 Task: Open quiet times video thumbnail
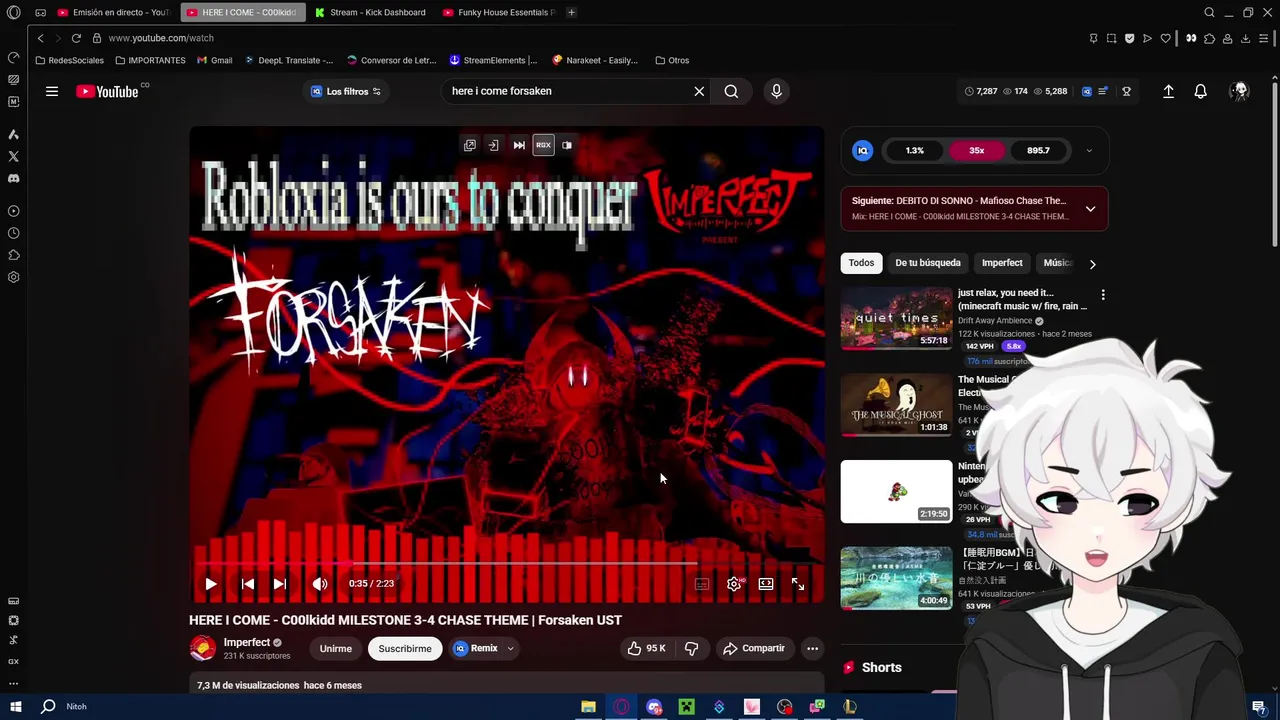896,319
